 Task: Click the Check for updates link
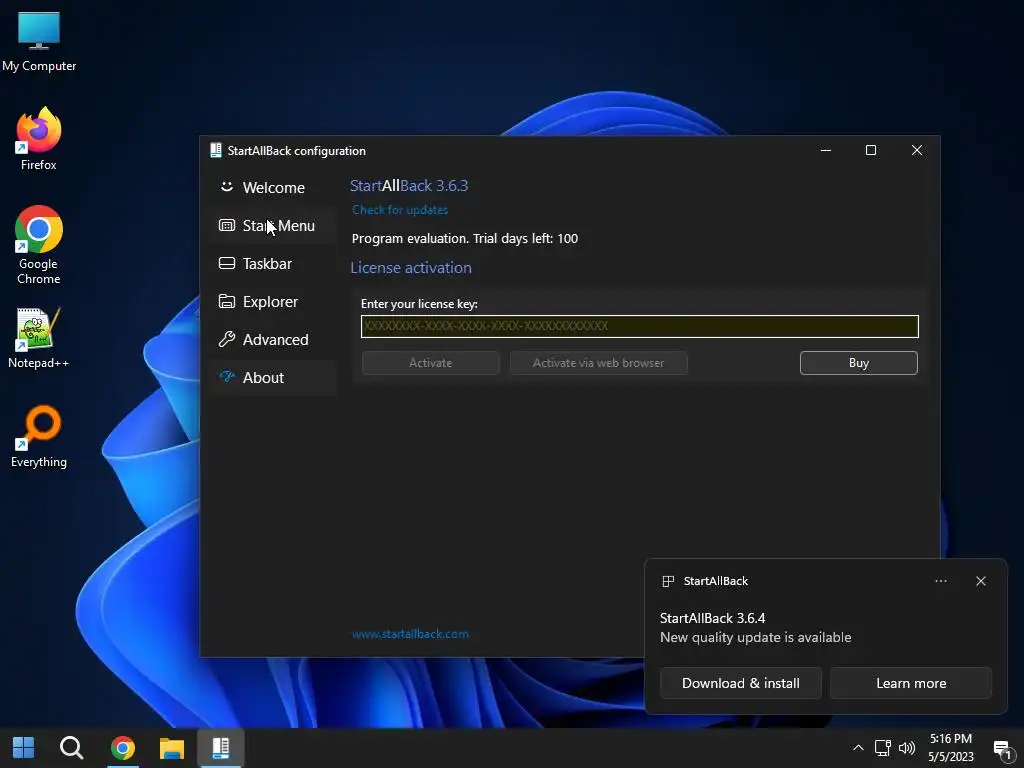pyautogui.click(x=400, y=210)
